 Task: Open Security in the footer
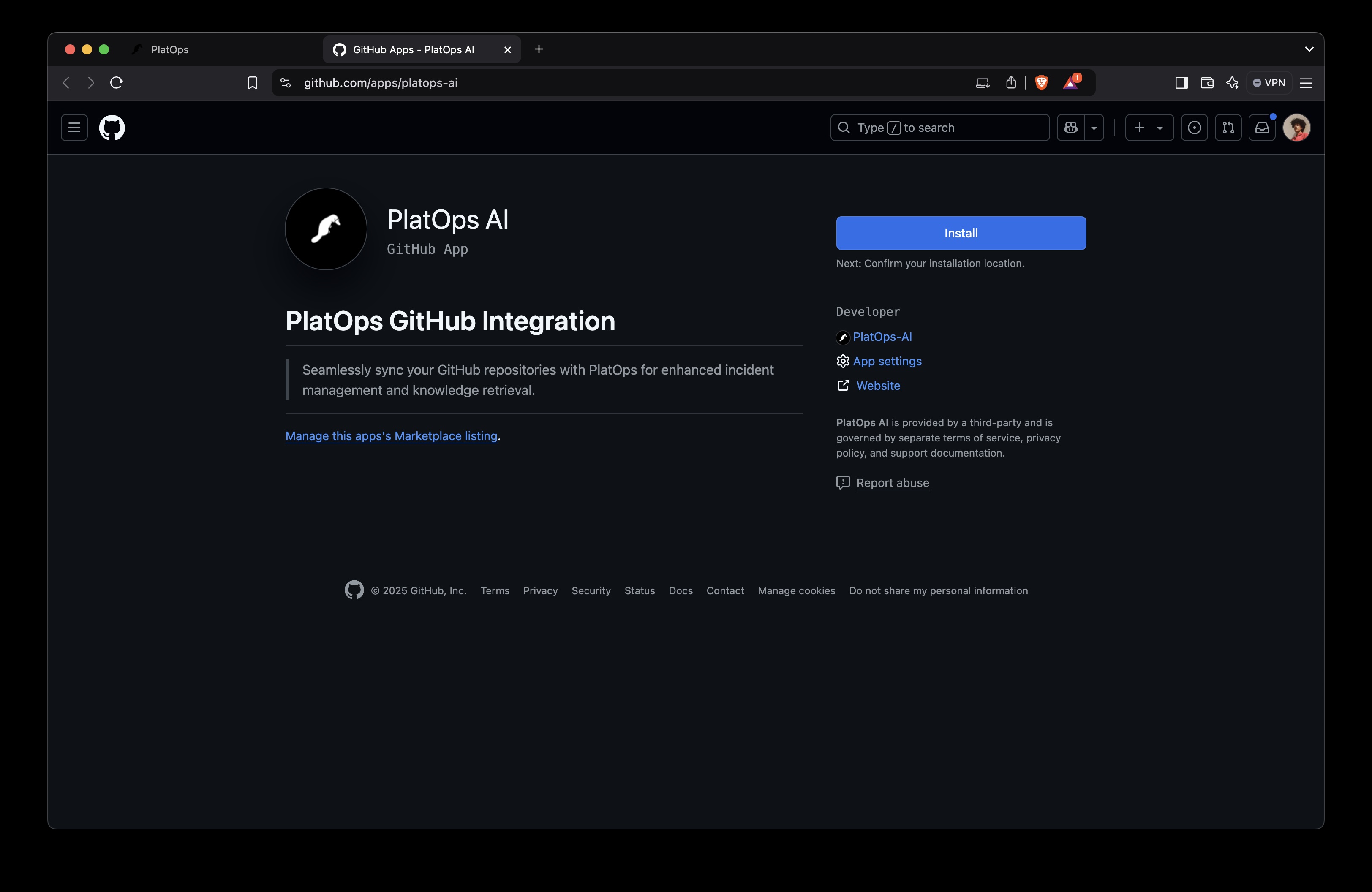pyautogui.click(x=591, y=590)
